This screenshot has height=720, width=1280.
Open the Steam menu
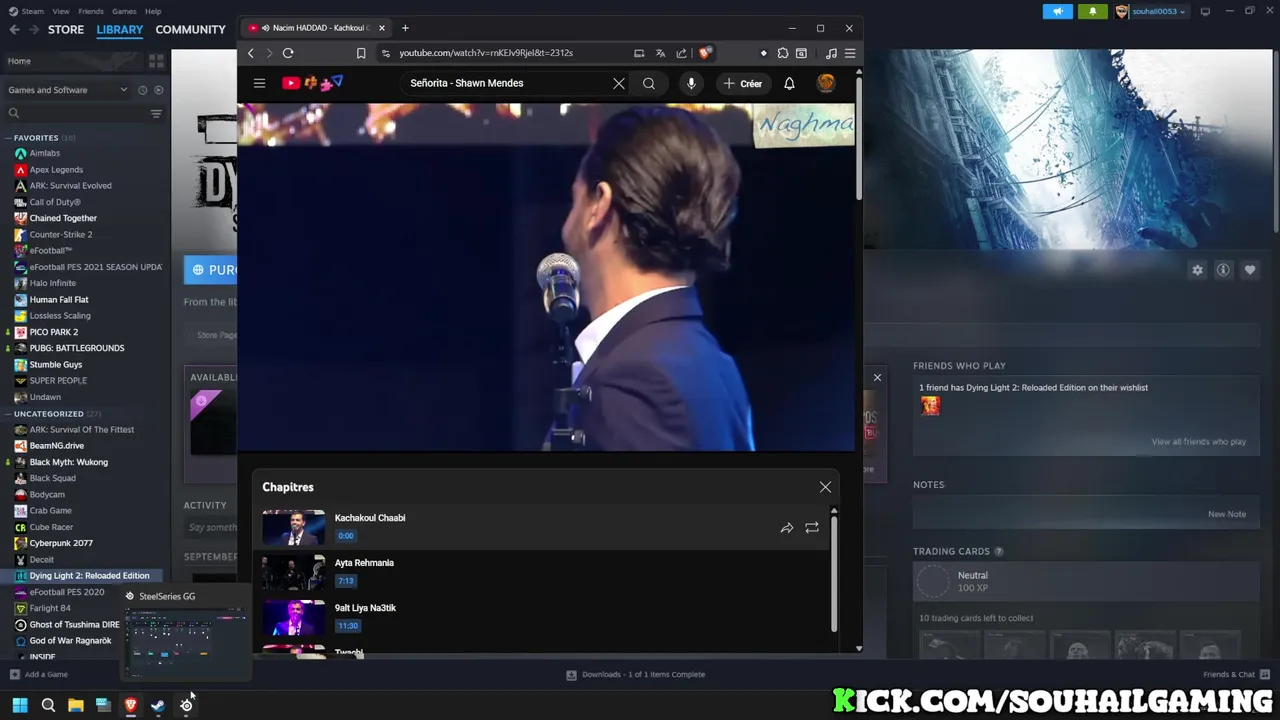27,11
